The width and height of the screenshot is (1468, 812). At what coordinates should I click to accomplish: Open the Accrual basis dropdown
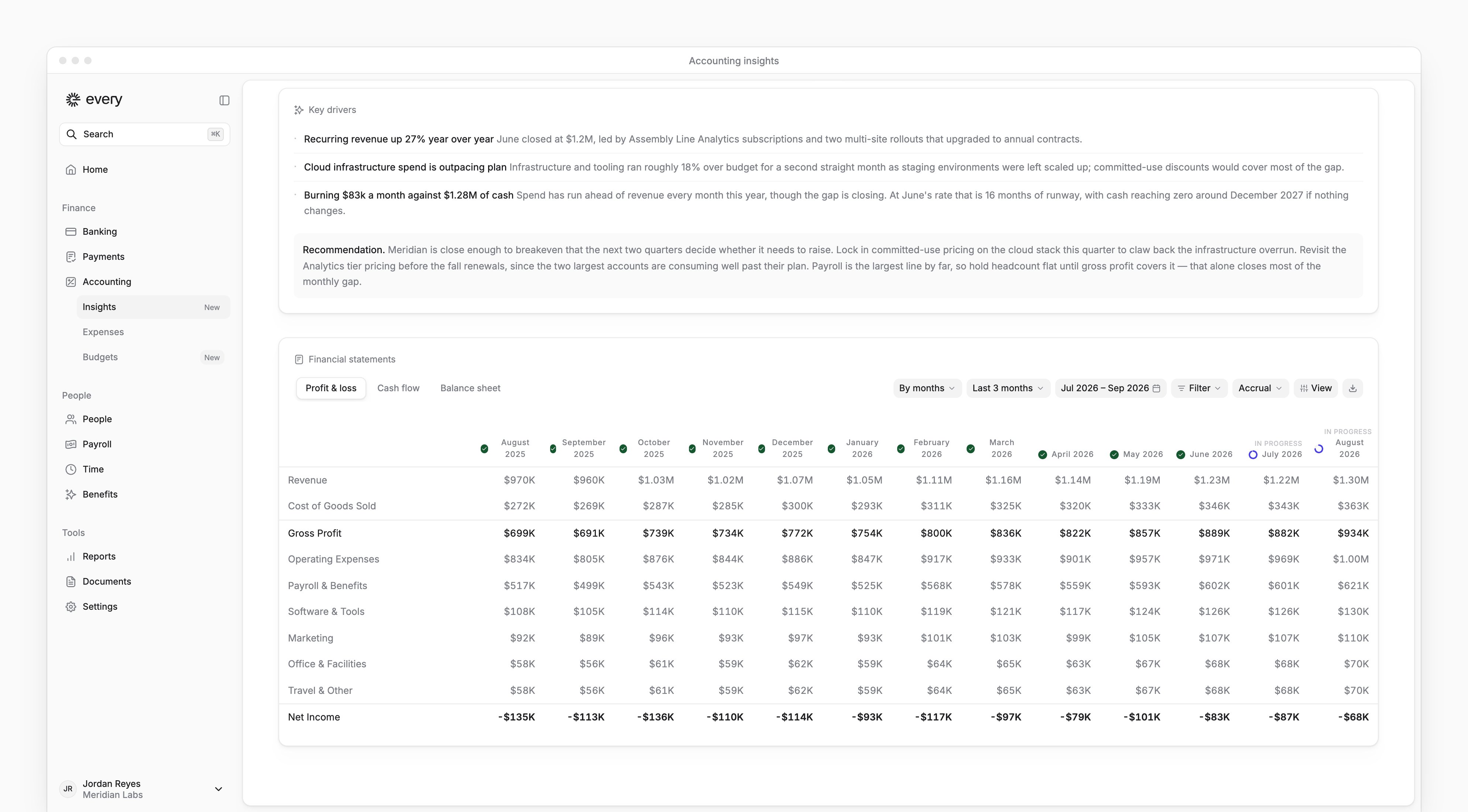[x=1260, y=389]
